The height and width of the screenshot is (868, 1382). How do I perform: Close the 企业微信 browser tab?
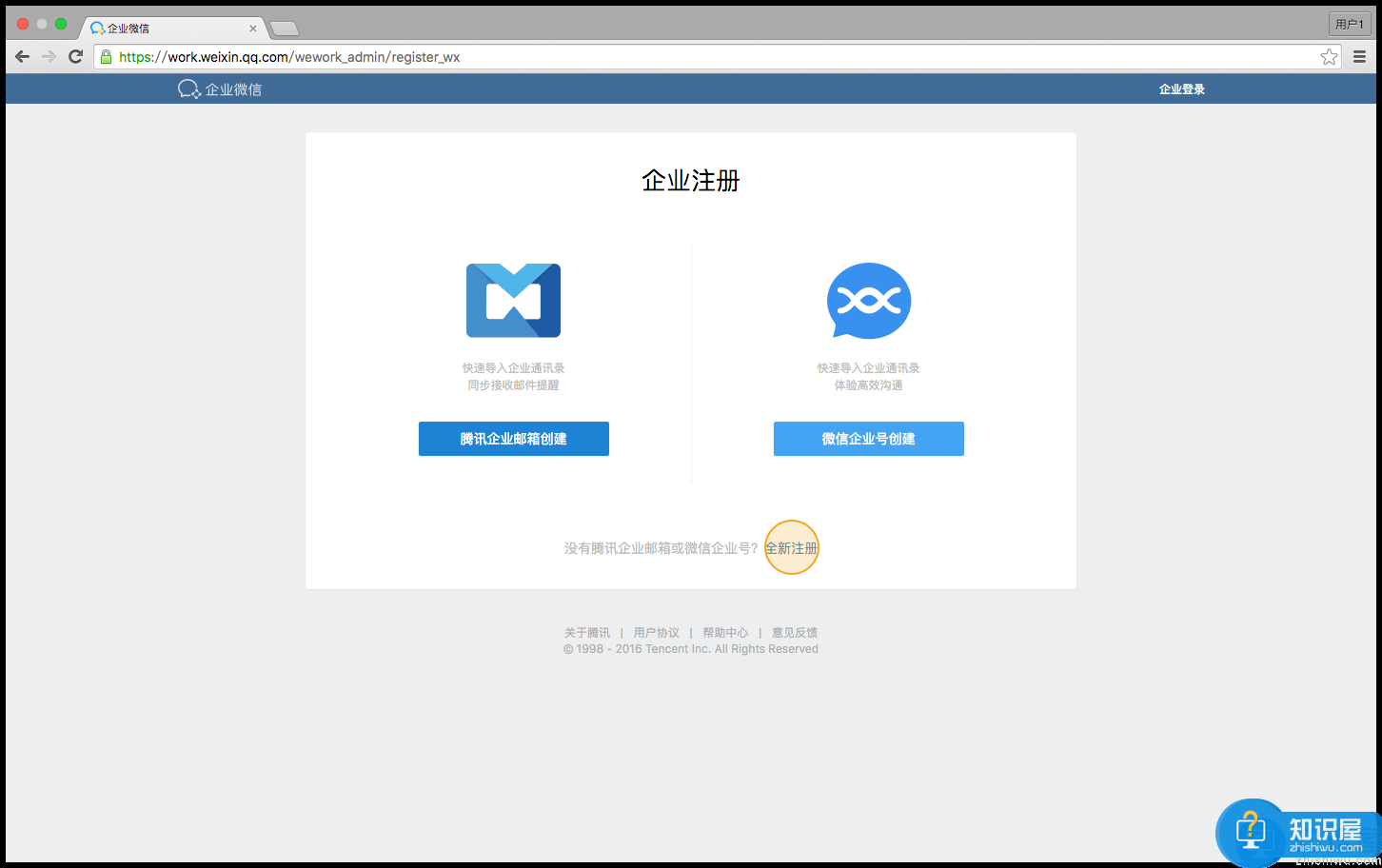click(x=253, y=29)
